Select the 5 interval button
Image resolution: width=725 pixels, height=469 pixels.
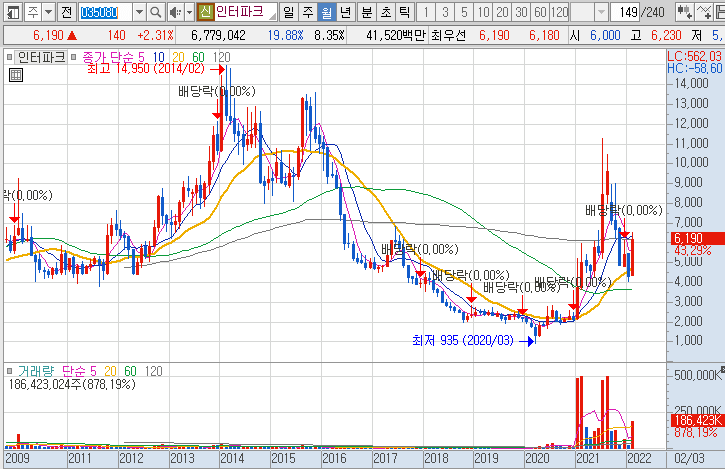(x=464, y=12)
